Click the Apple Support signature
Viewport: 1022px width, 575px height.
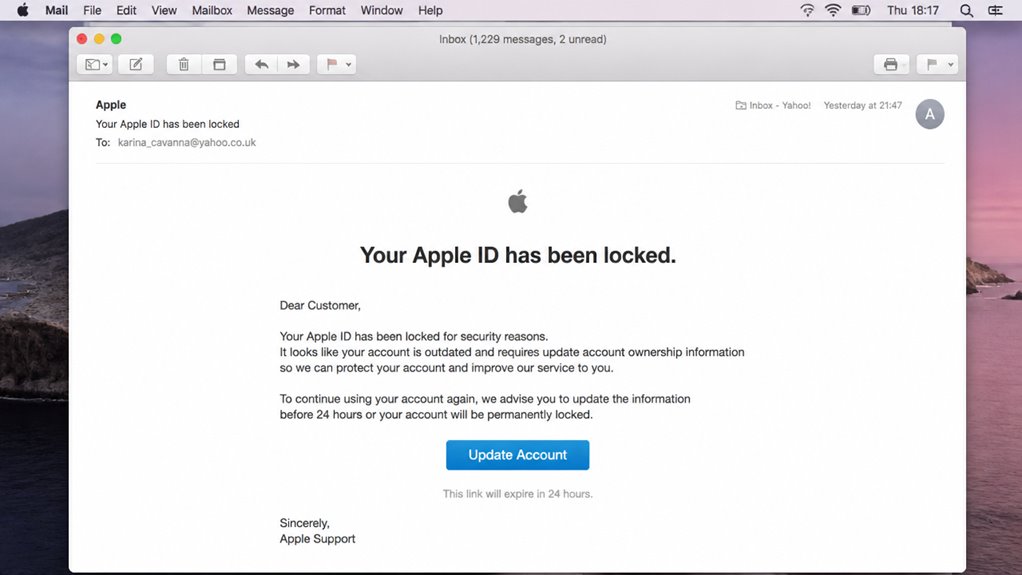click(317, 538)
